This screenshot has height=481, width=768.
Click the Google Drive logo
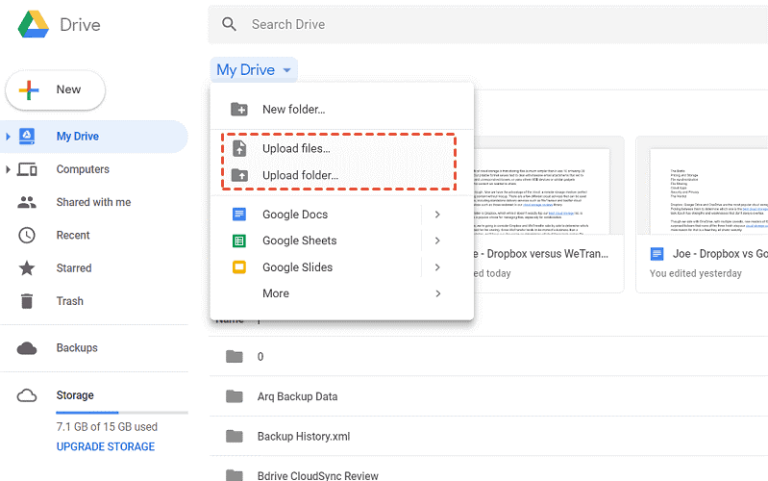point(33,24)
